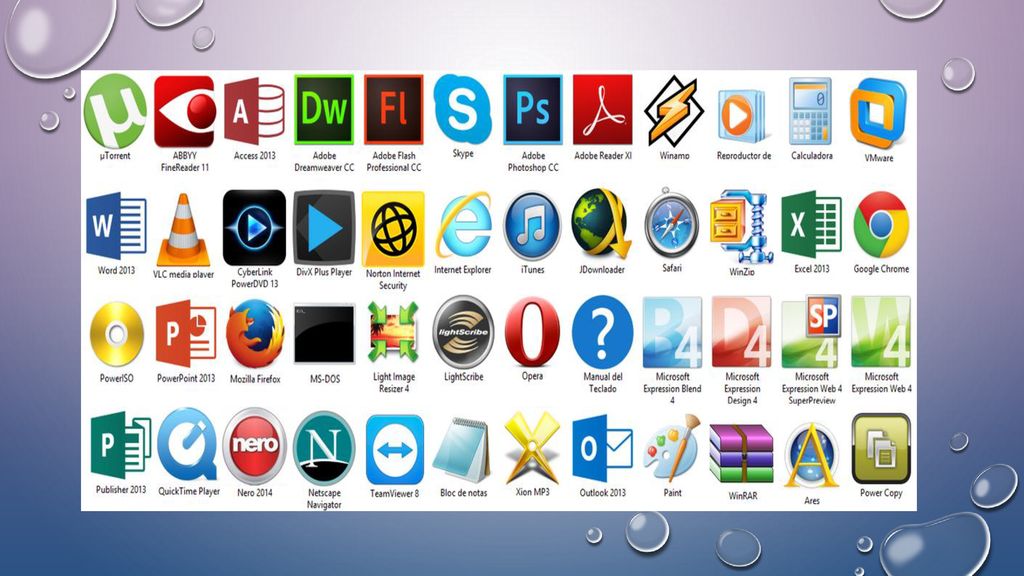Click the "Netscape Navigator" label text

click(x=324, y=499)
